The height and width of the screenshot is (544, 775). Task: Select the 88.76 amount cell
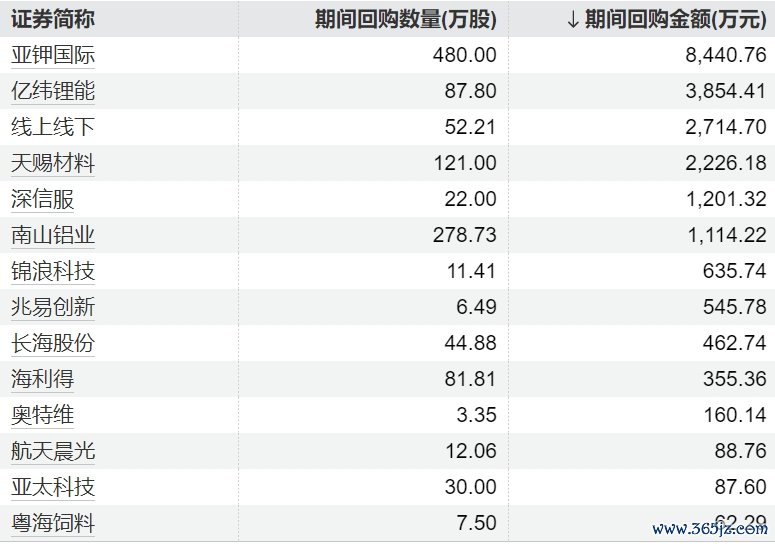point(642,452)
